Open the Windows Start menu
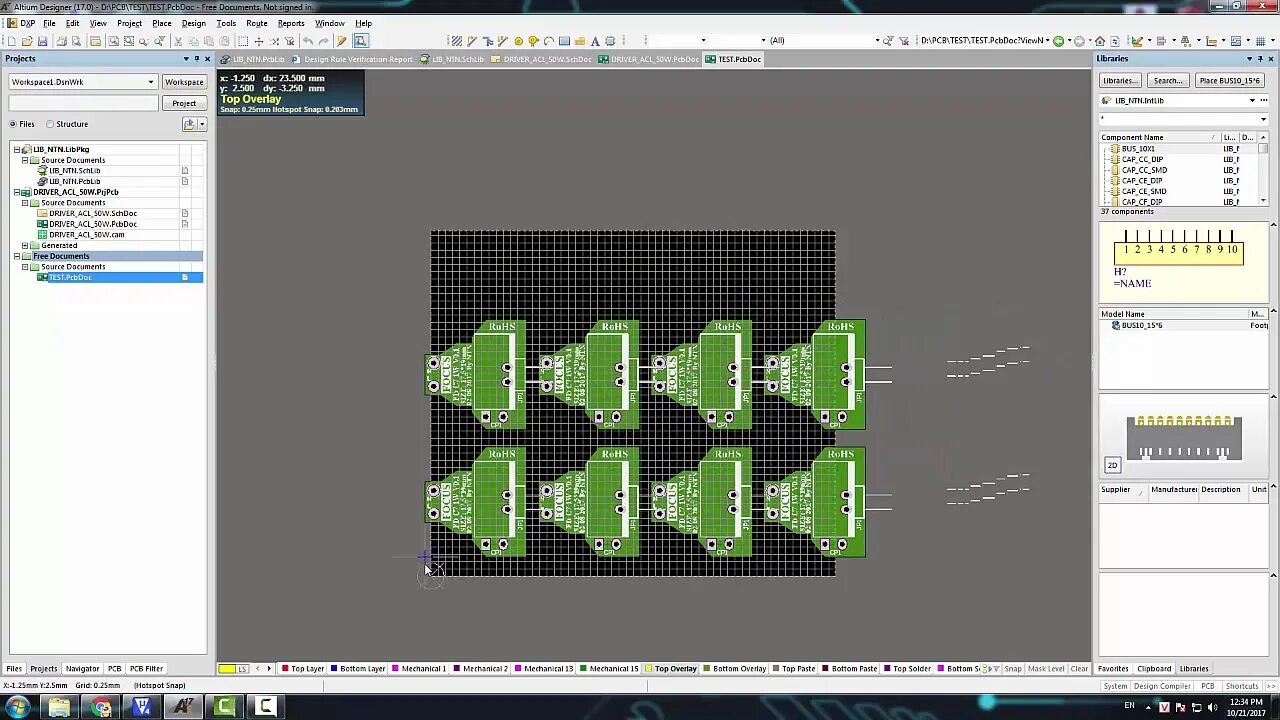1280x720 pixels. (x=17, y=707)
